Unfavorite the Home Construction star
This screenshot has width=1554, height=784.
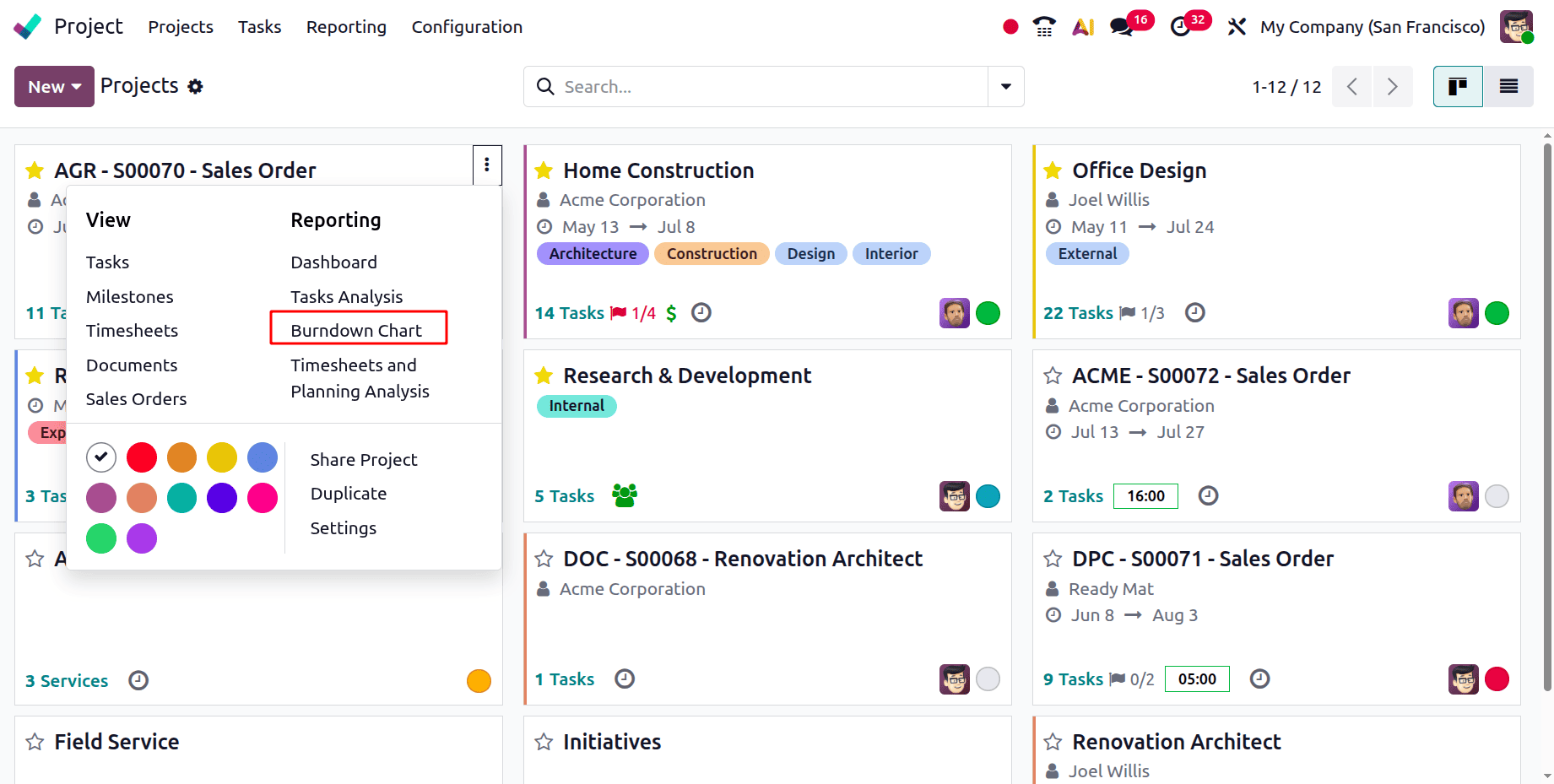tap(544, 170)
